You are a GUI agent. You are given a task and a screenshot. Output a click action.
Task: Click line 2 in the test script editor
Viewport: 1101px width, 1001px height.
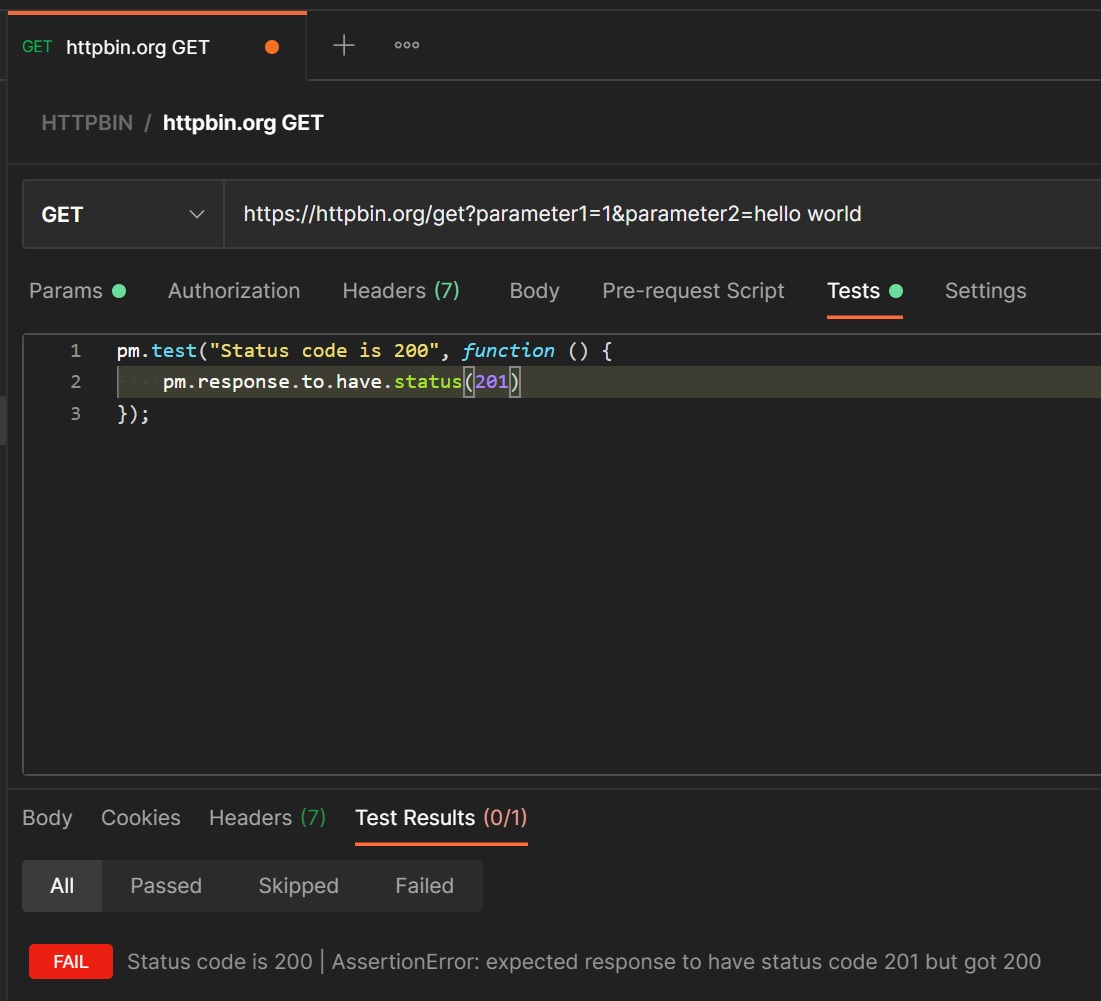click(x=600, y=382)
